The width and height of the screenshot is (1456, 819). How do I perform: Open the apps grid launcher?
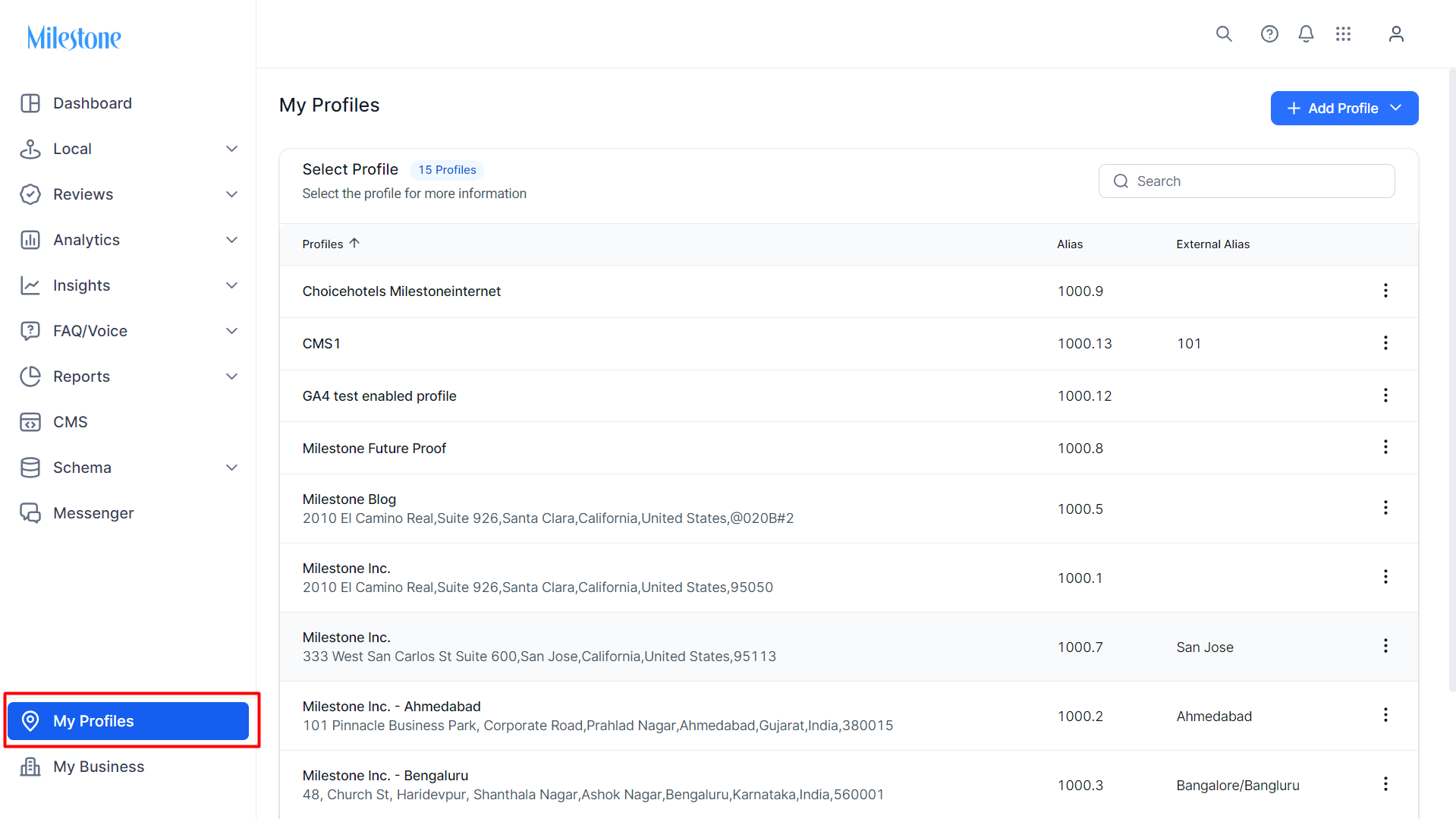pyautogui.click(x=1344, y=34)
